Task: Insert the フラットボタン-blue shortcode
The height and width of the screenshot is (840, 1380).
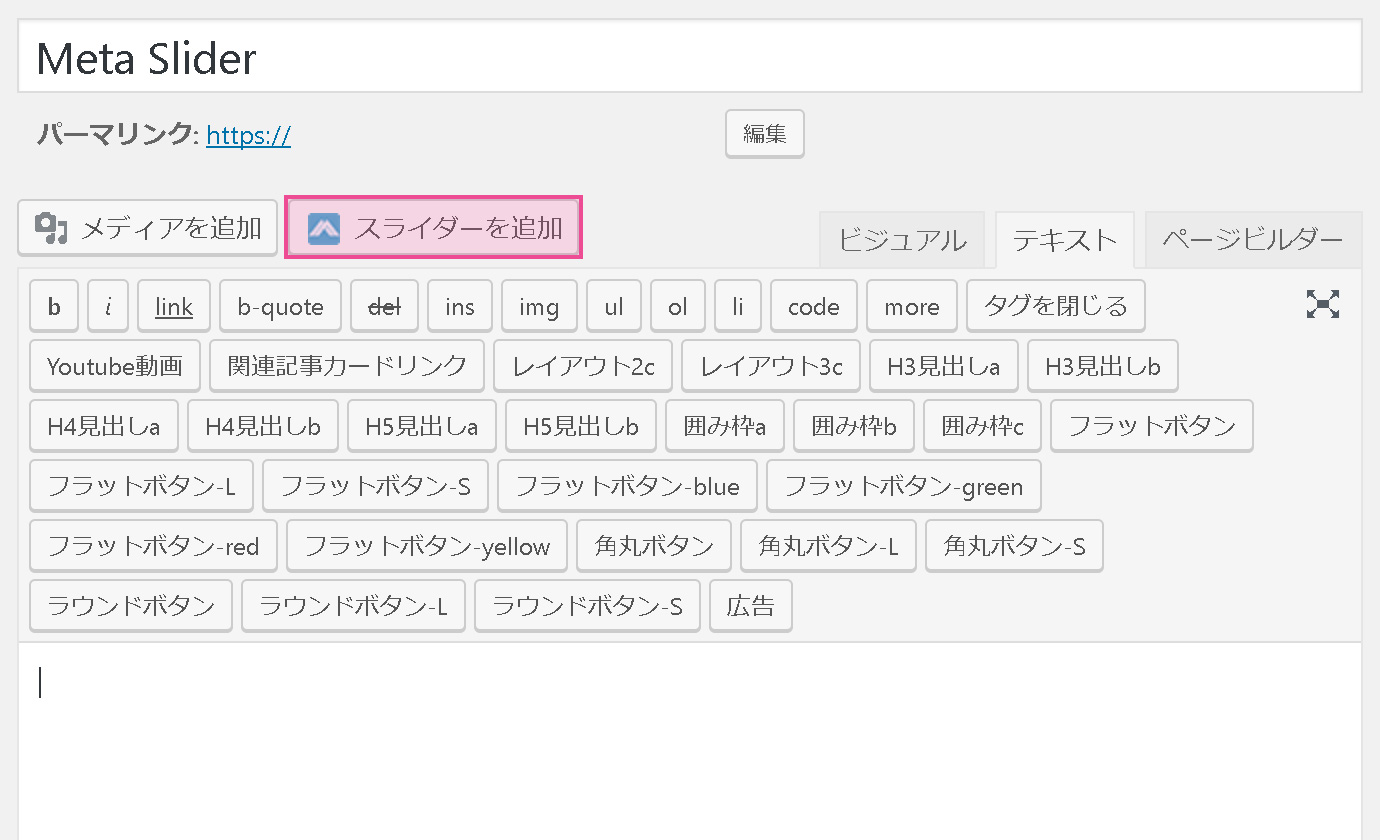Action: [x=627, y=487]
